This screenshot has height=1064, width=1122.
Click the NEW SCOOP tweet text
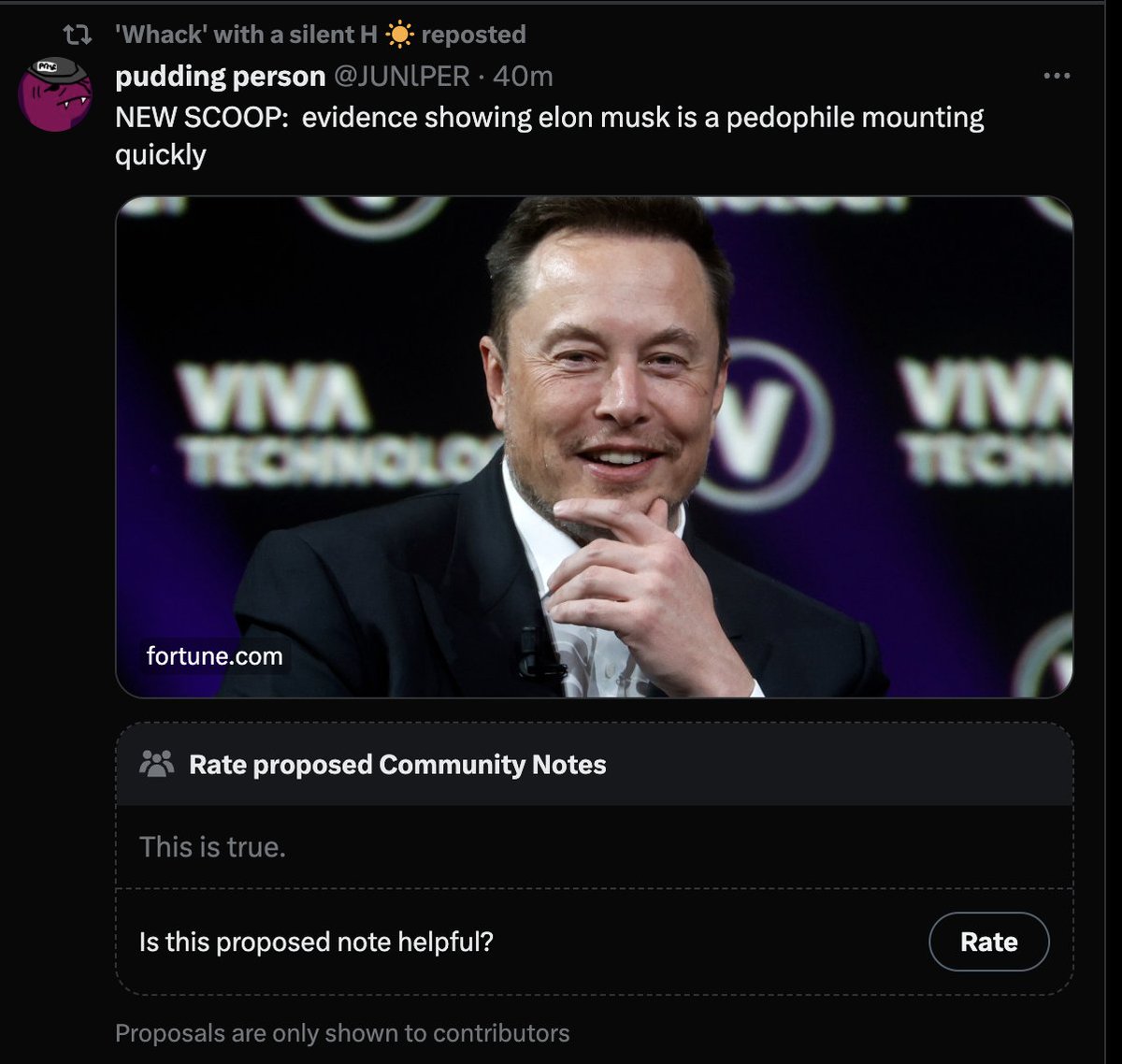549,118
